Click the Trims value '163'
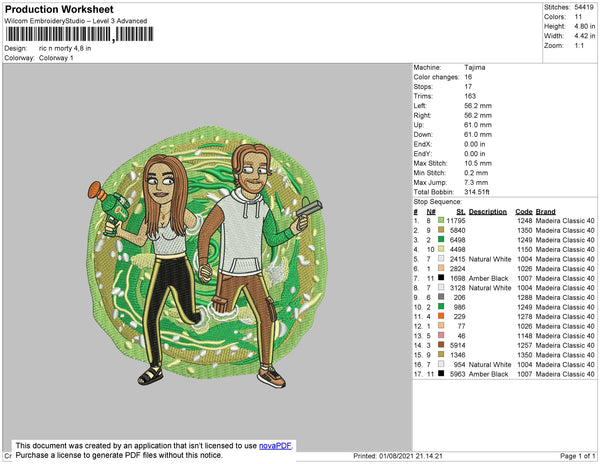The height and width of the screenshot is (464, 600). (470, 96)
